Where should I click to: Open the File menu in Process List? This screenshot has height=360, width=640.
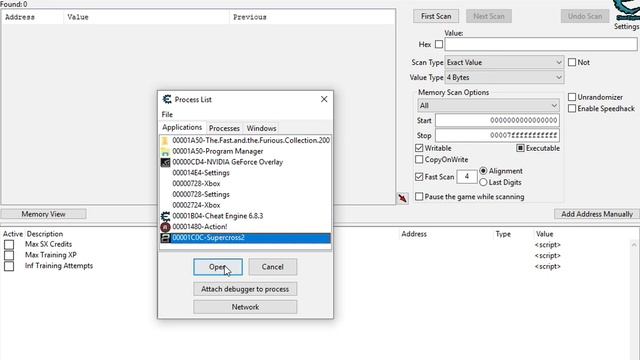[167, 114]
